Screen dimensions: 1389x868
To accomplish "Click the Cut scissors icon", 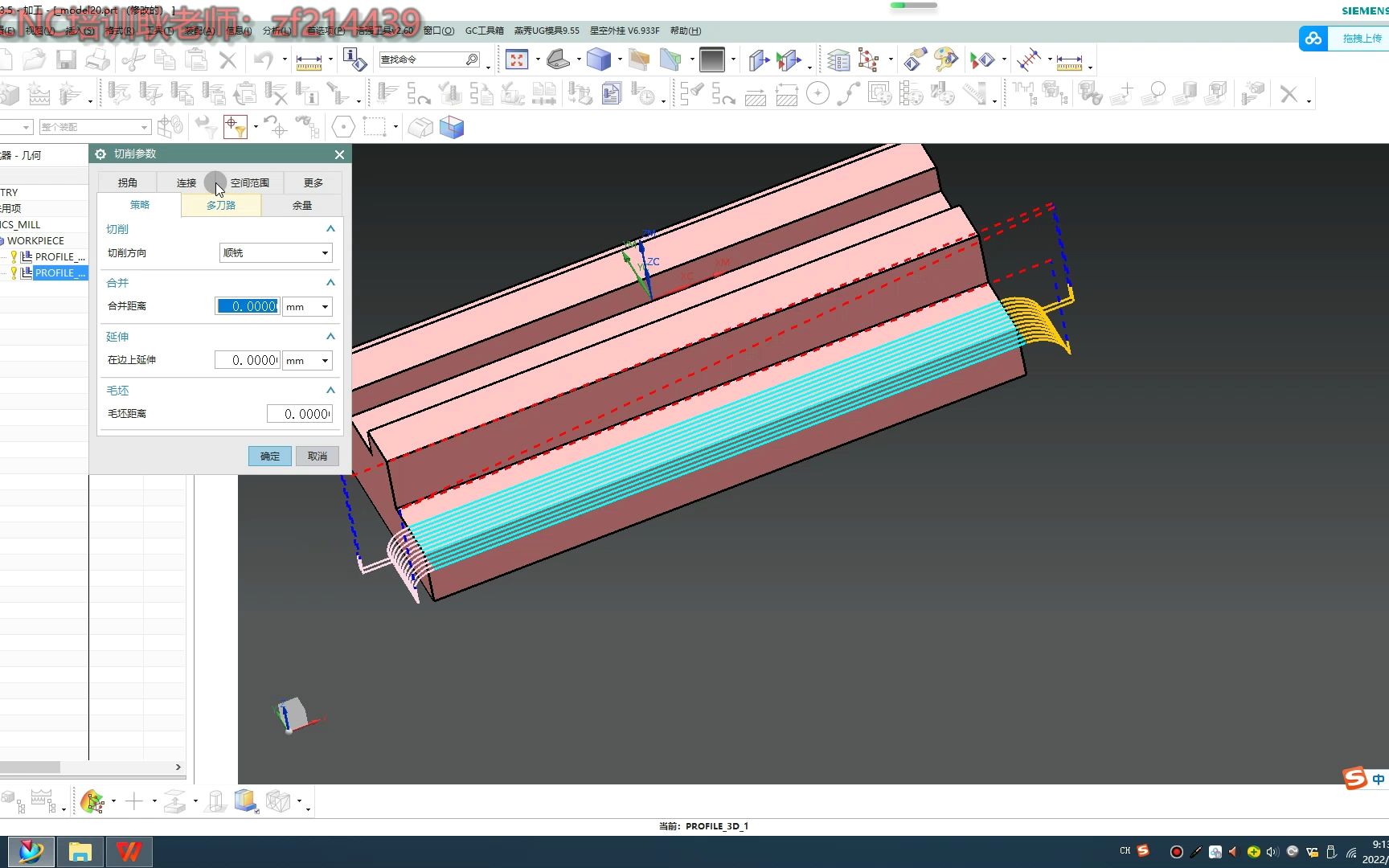I will point(133,59).
